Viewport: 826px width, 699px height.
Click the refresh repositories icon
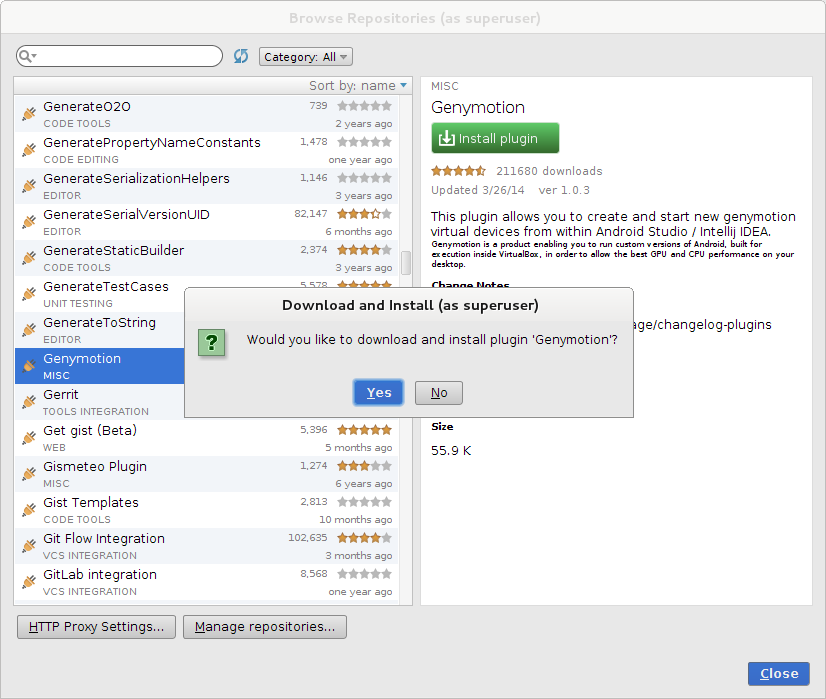pos(241,56)
